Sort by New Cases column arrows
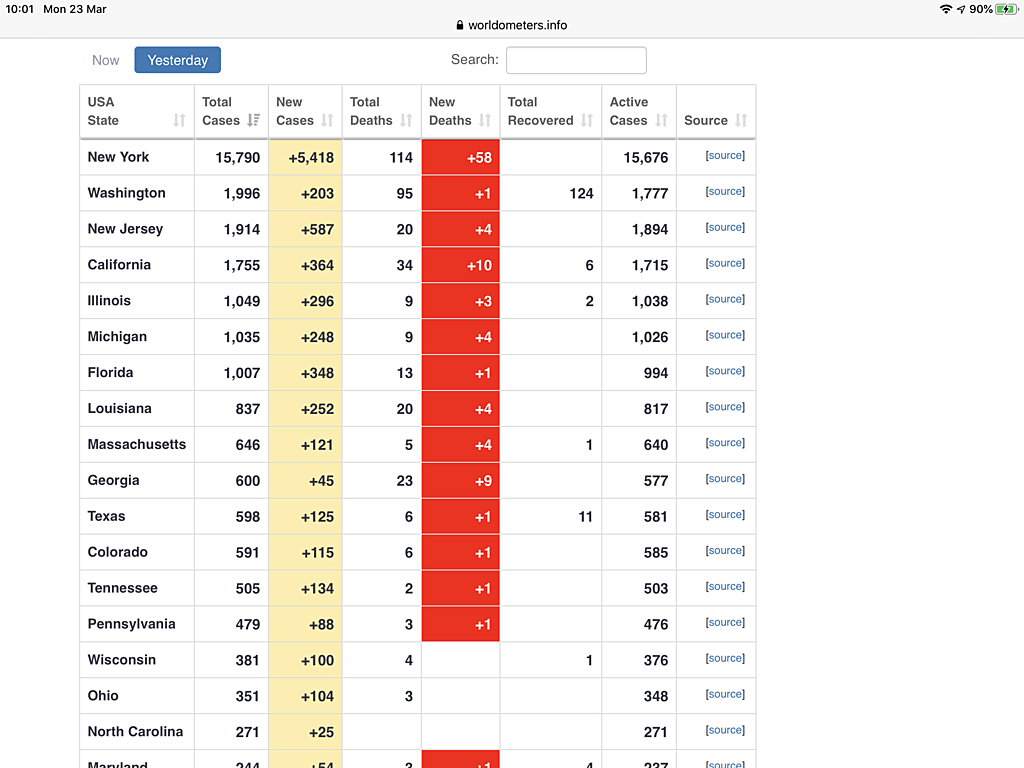The image size is (1024, 768). click(x=327, y=120)
